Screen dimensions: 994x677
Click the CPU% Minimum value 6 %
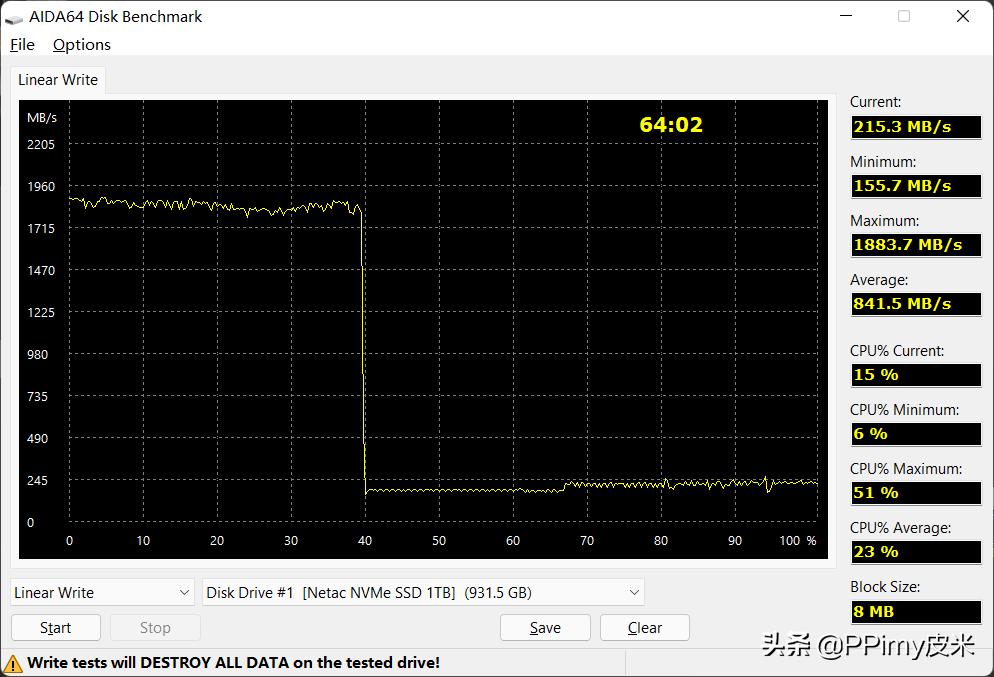916,434
